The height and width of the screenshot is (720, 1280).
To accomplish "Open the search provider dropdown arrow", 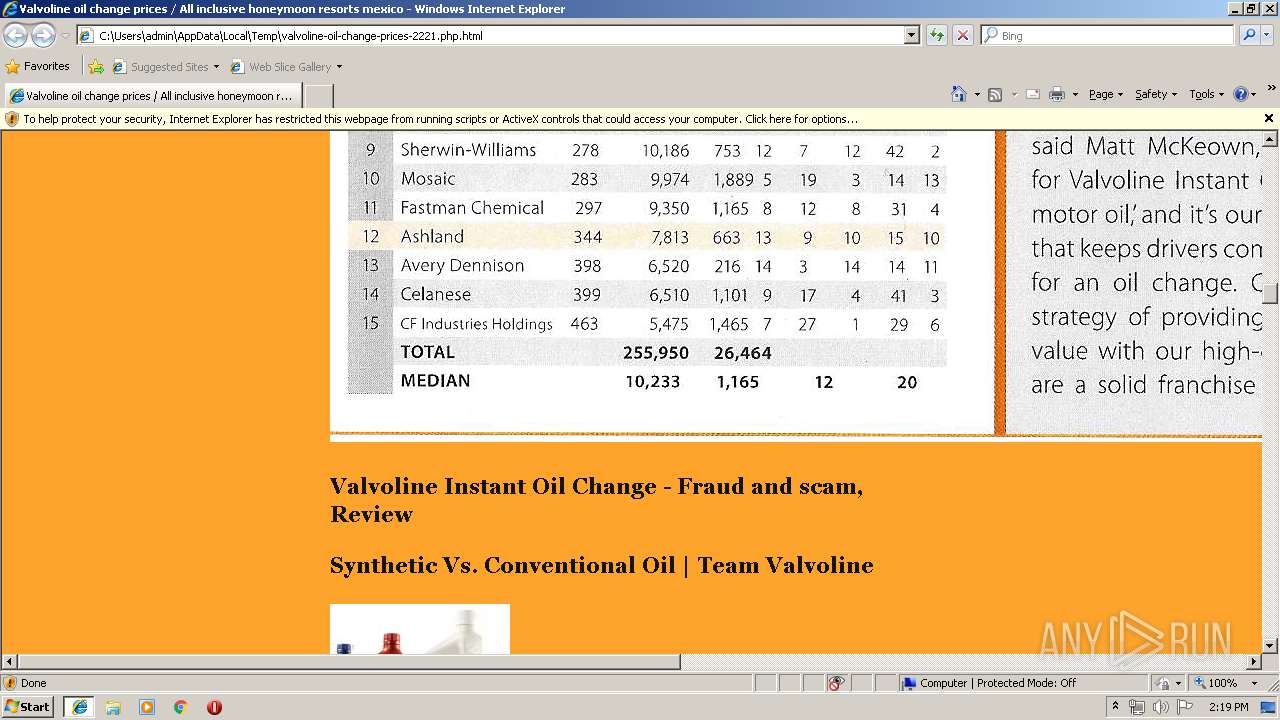I will coord(1267,35).
